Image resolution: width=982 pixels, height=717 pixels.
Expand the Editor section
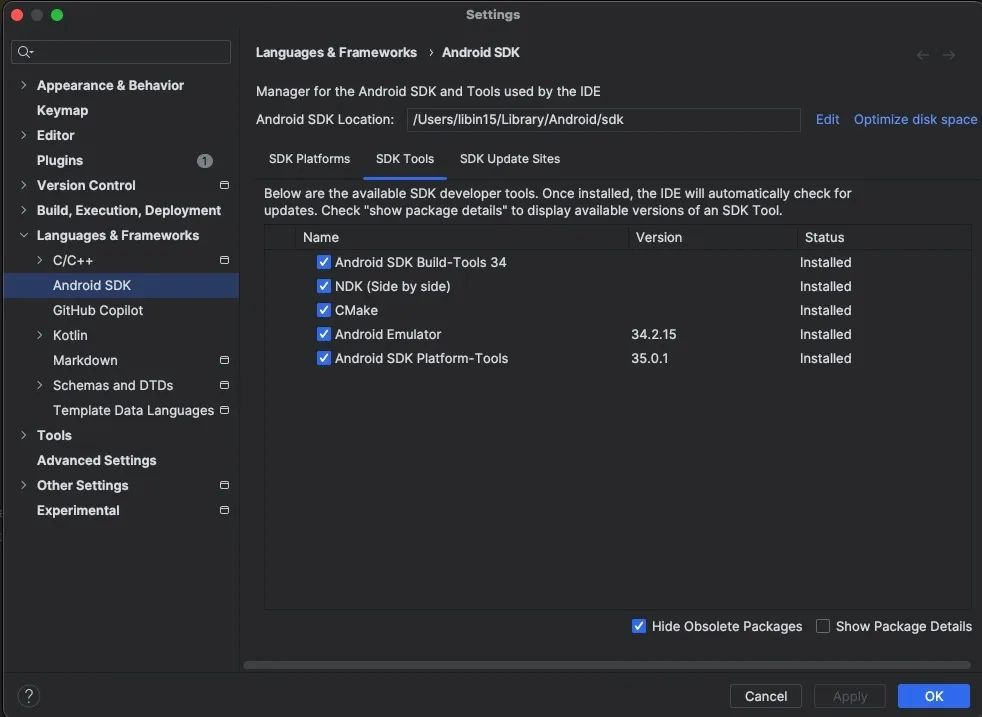pos(24,135)
